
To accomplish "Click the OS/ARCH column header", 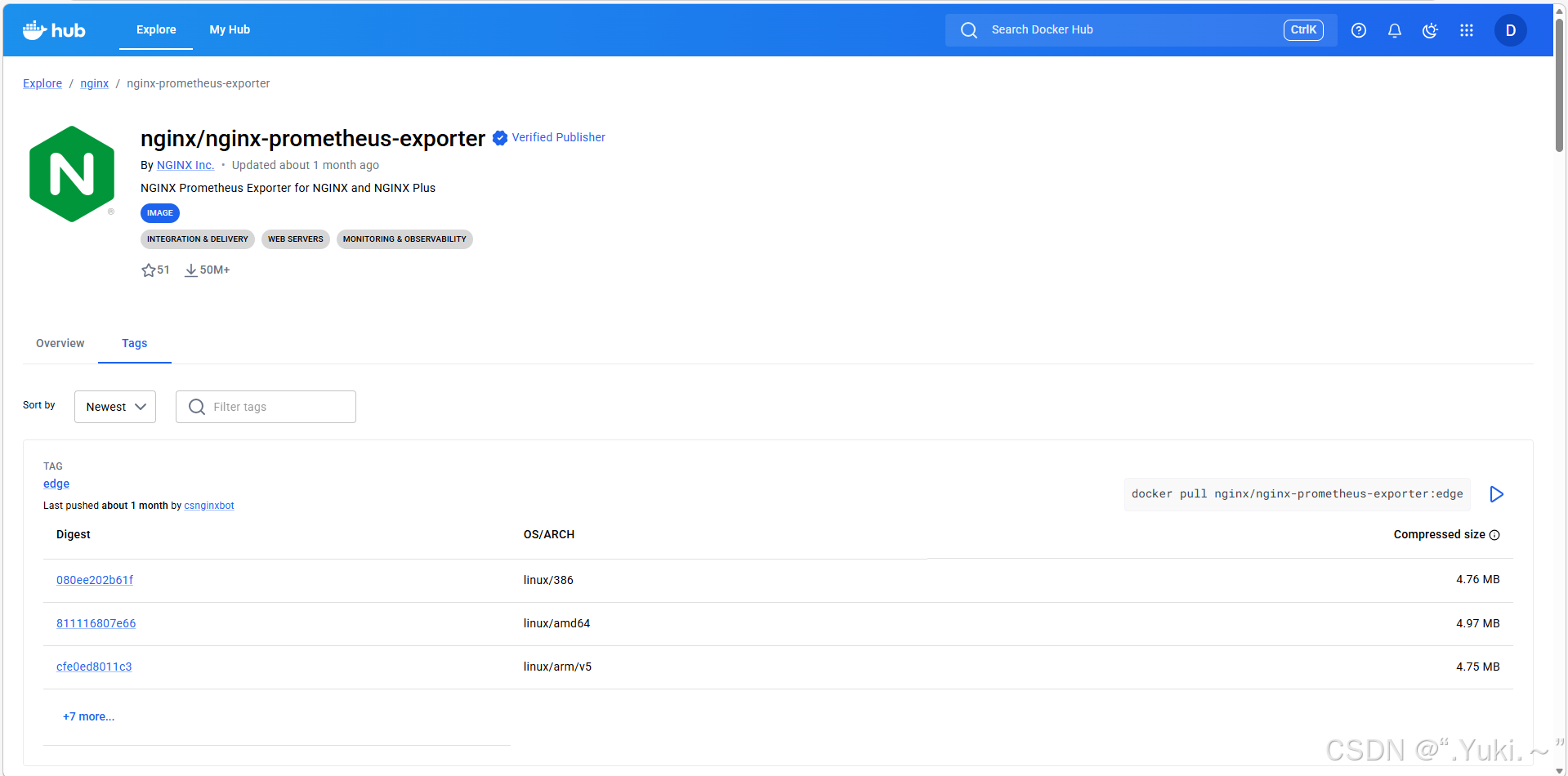I will [x=549, y=534].
